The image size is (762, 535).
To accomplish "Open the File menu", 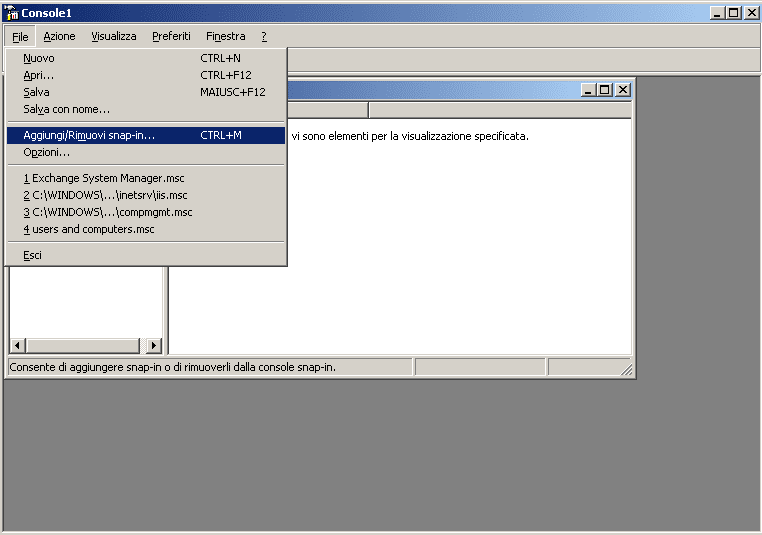I will click(20, 36).
